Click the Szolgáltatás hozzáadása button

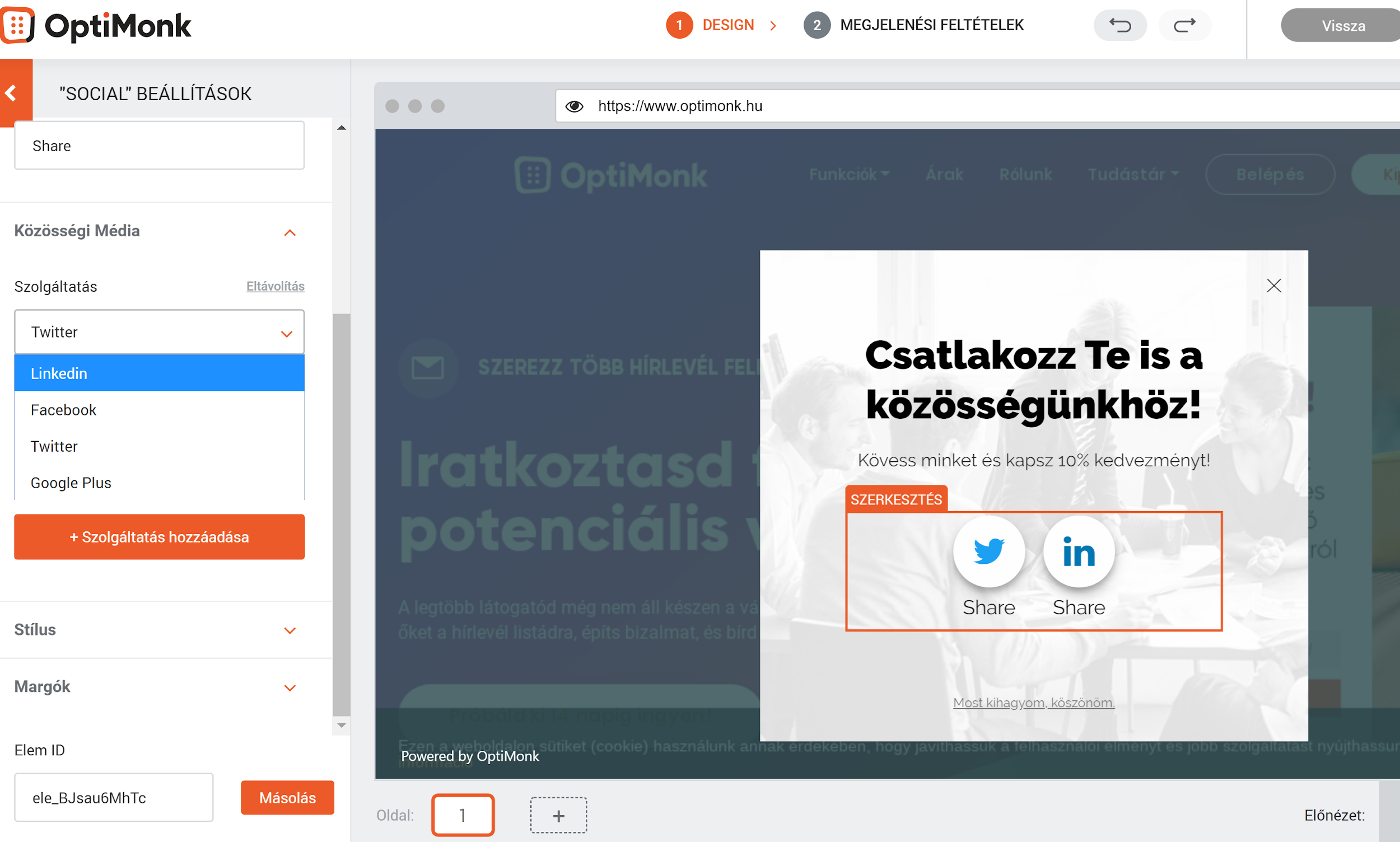159,536
